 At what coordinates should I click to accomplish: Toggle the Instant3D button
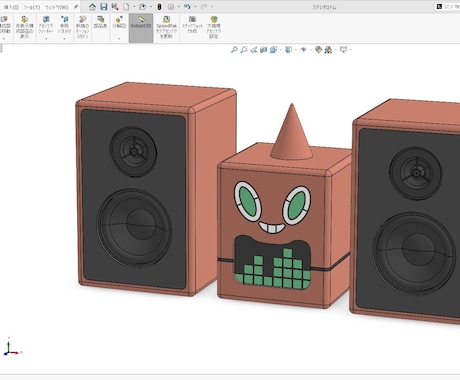click(x=141, y=28)
